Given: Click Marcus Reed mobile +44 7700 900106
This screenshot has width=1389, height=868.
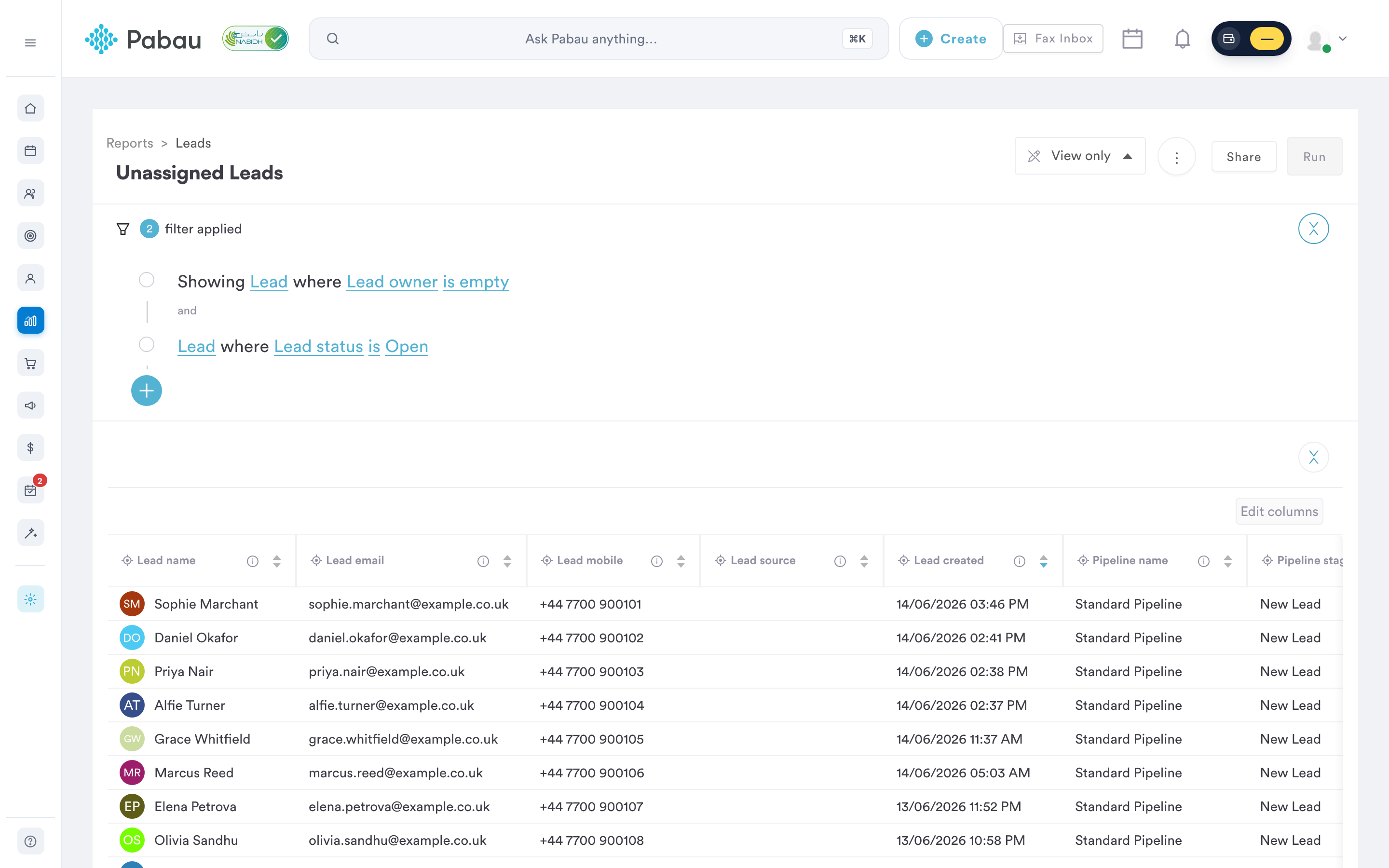Looking at the screenshot, I should click(592, 773).
